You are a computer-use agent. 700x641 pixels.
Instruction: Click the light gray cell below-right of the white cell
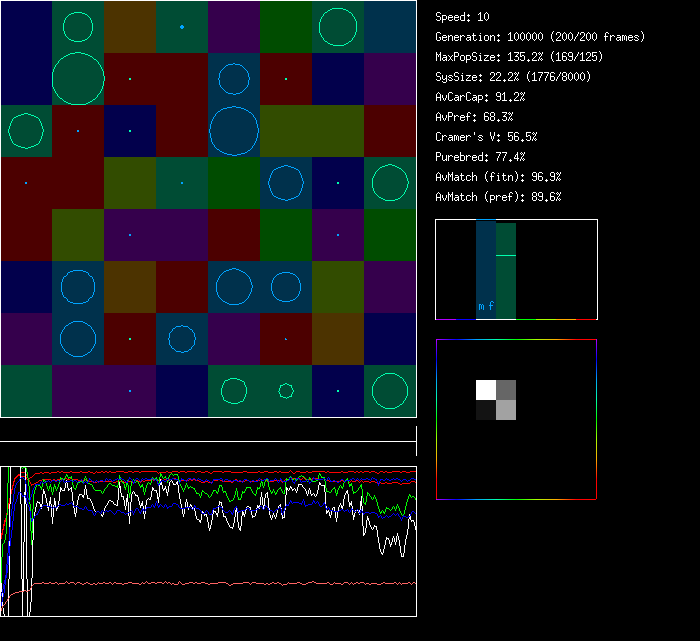click(506, 410)
